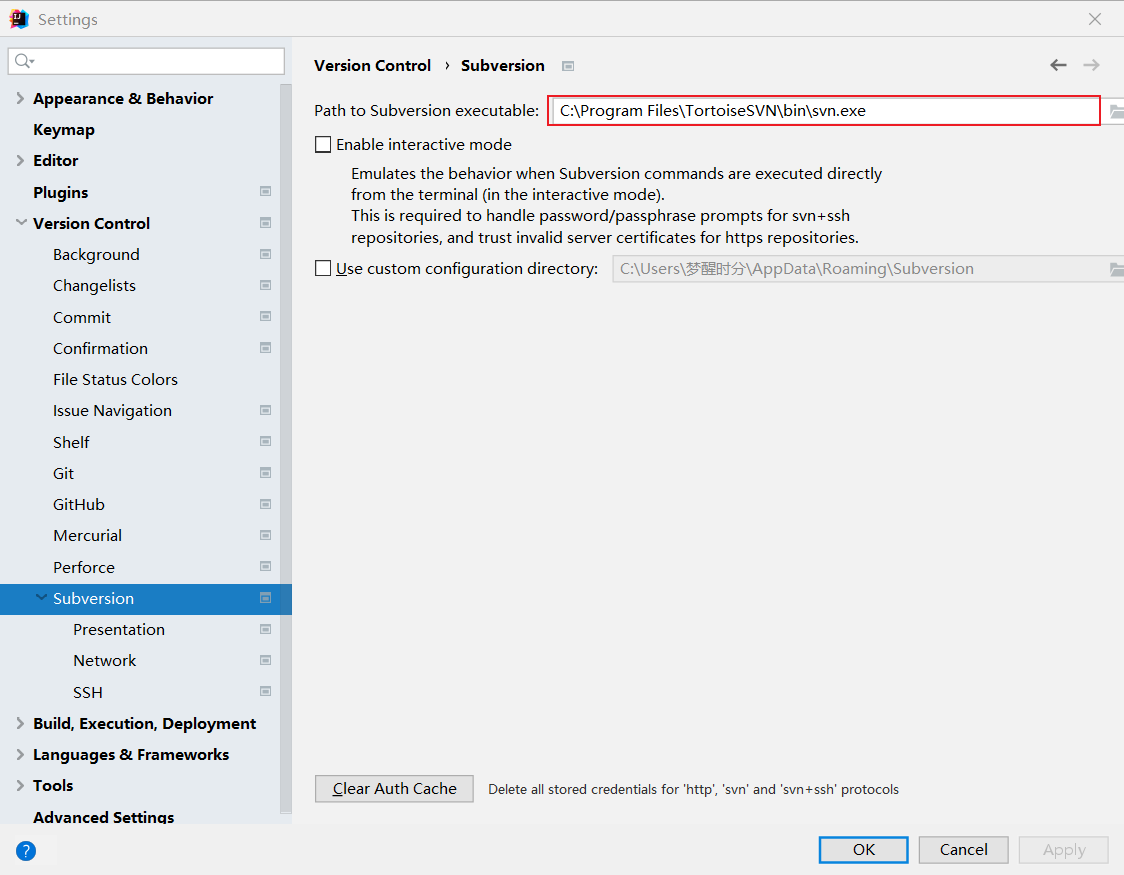
Task: Click the project-level icon next to Plugins
Action: (265, 191)
